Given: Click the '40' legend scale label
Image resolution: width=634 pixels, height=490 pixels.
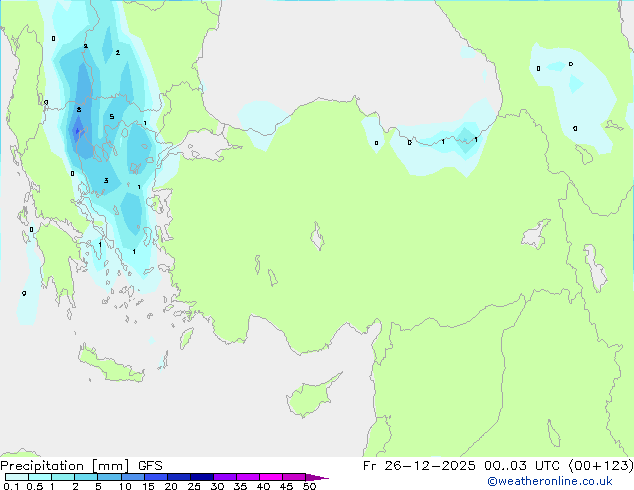Looking at the screenshot, I should [x=263, y=486].
